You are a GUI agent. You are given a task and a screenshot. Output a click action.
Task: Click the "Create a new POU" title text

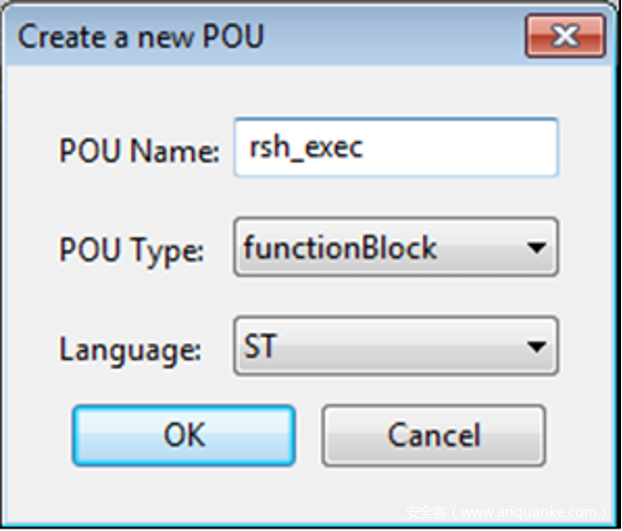(141, 38)
